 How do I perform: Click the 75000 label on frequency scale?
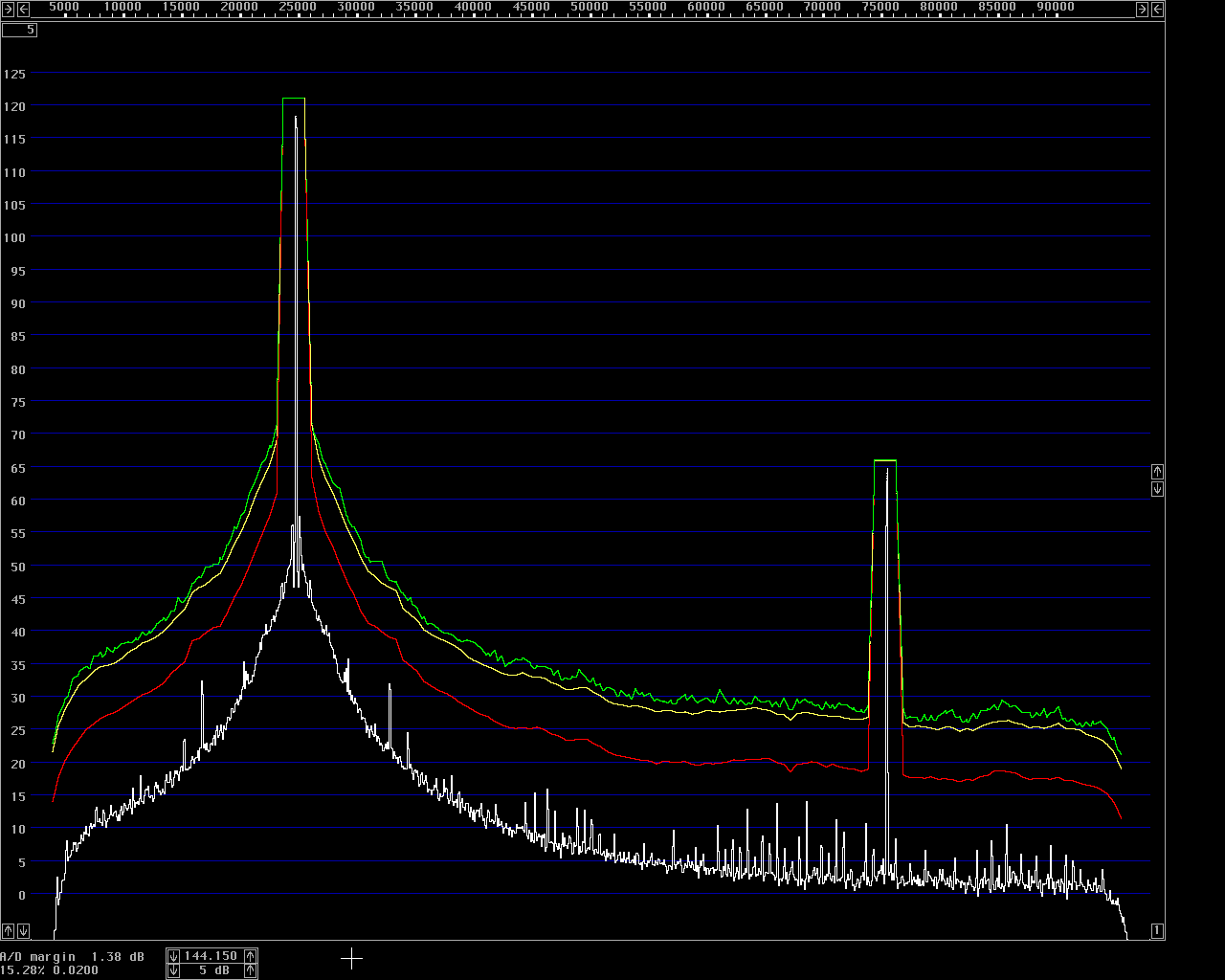880,7
